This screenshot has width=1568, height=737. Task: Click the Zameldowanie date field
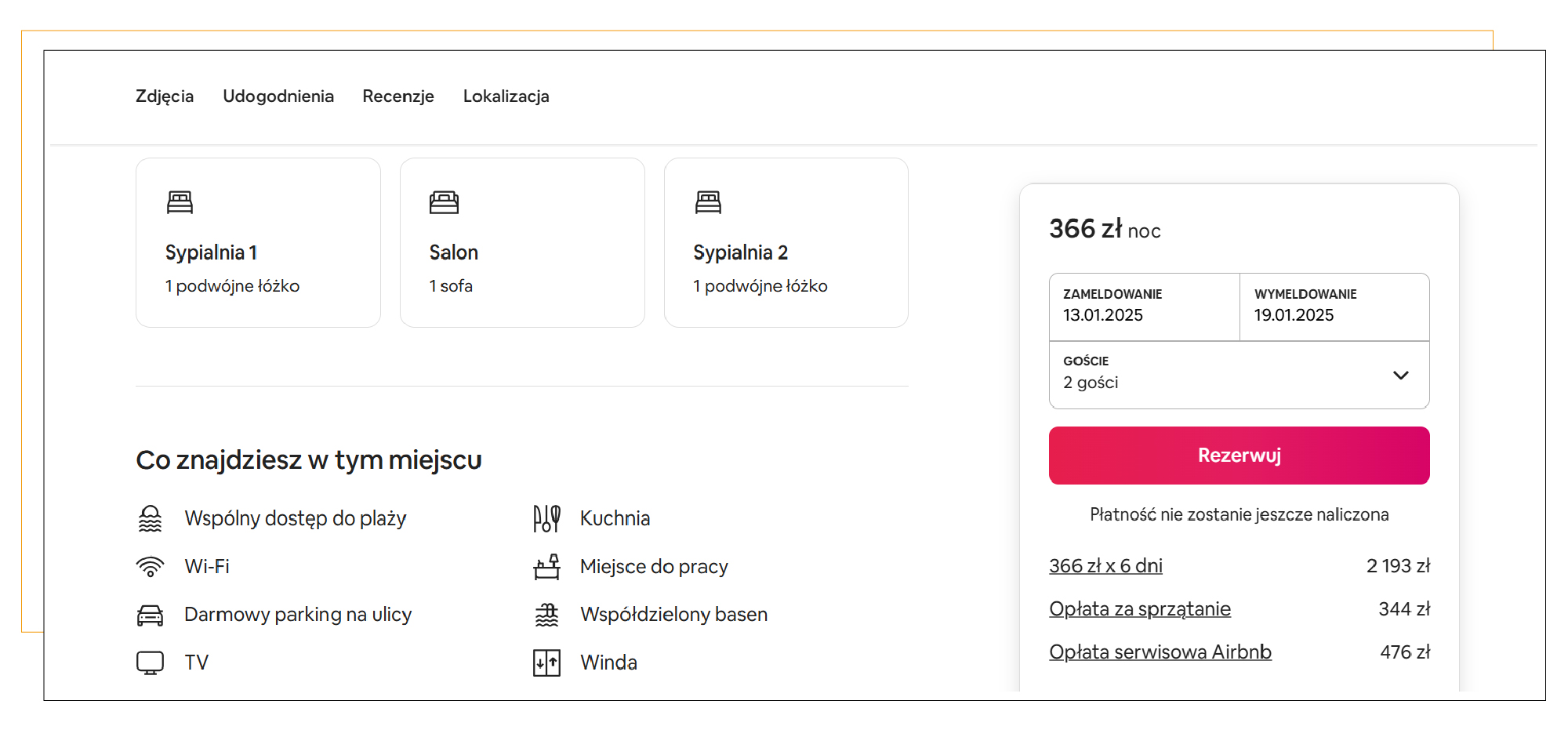tap(1144, 307)
